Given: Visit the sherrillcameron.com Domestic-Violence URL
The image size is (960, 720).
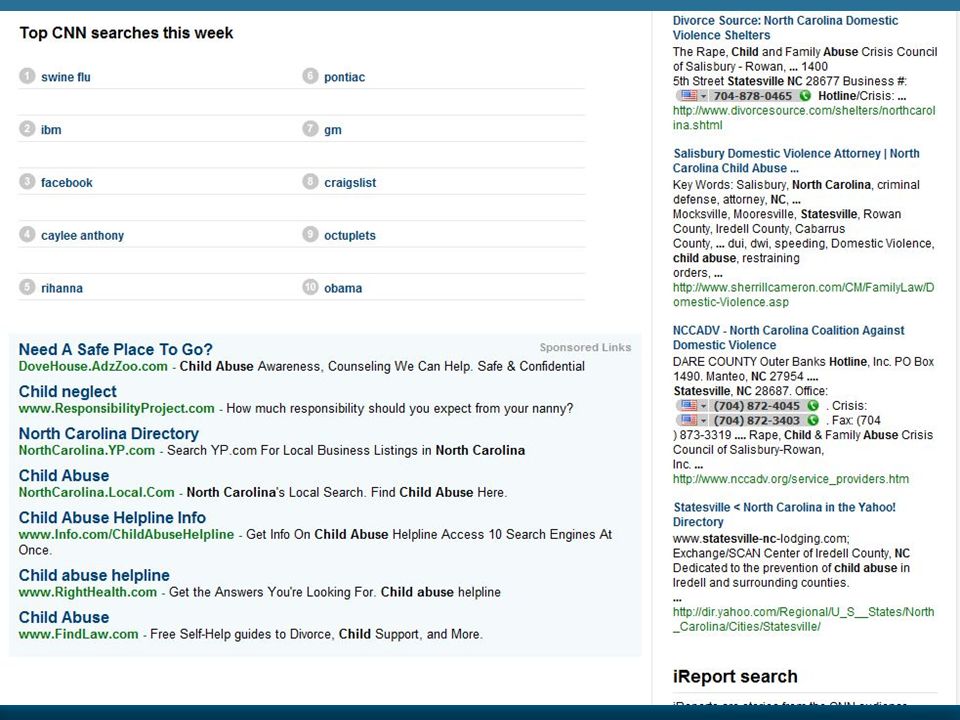Looking at the screenshot, I should pyautogui.click(x=803, y=294).
